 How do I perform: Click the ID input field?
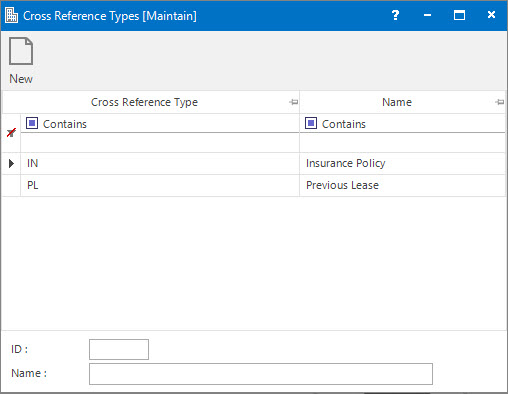(x=119, y=349)
